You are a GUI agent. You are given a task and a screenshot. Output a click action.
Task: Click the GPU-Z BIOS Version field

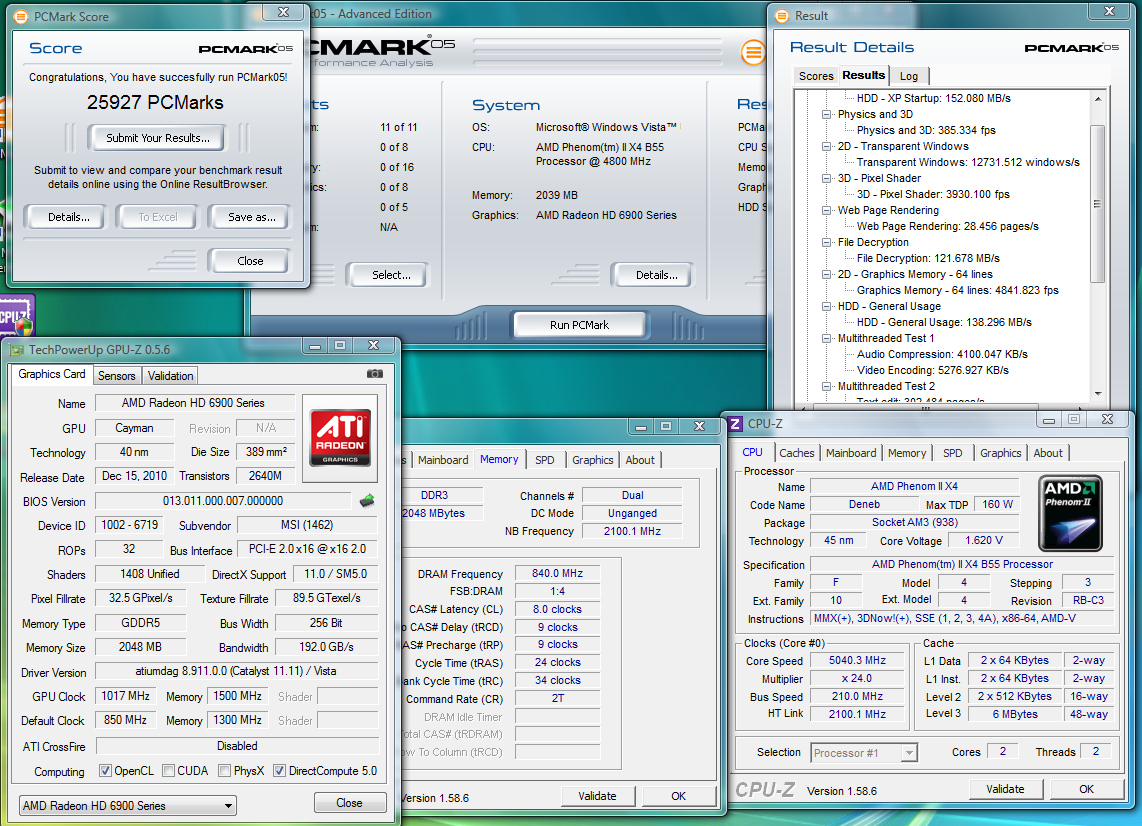[223, 501]
